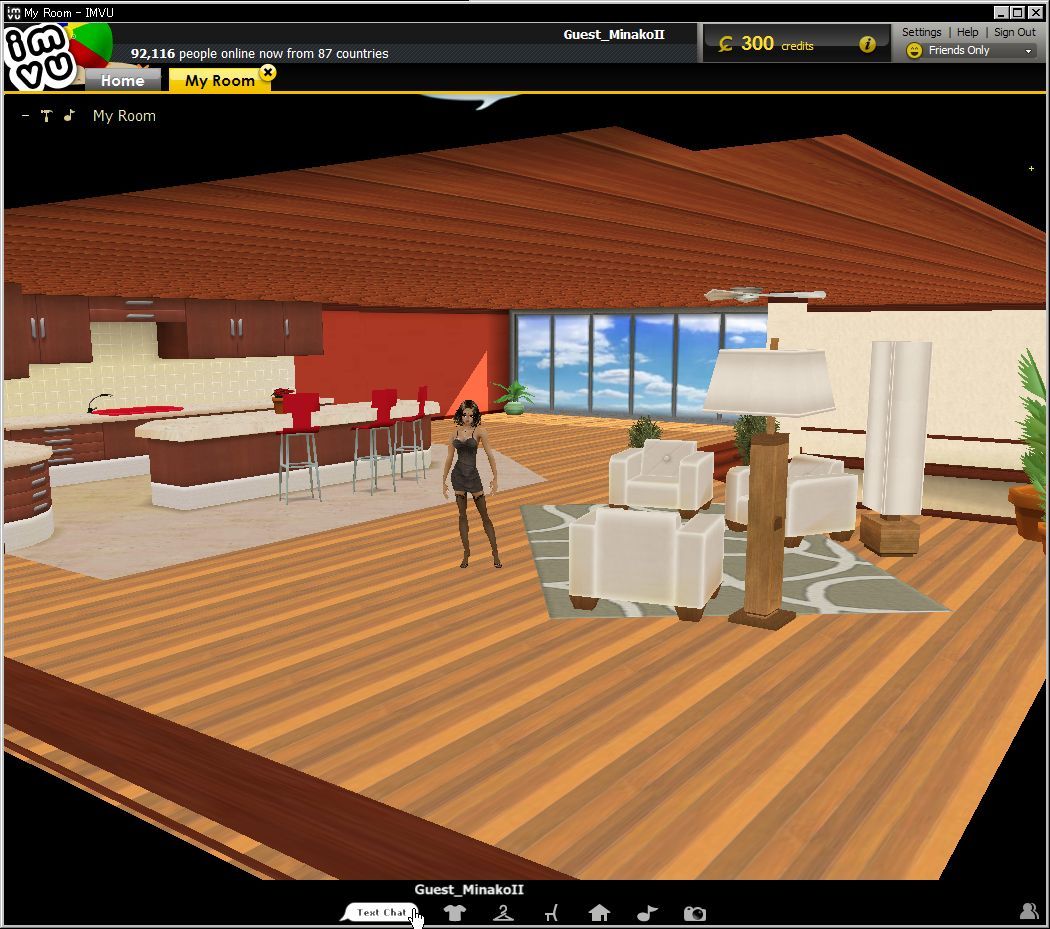Click the people online count text
Viewport: 1050px width, 929px height.
pos(259,54)
